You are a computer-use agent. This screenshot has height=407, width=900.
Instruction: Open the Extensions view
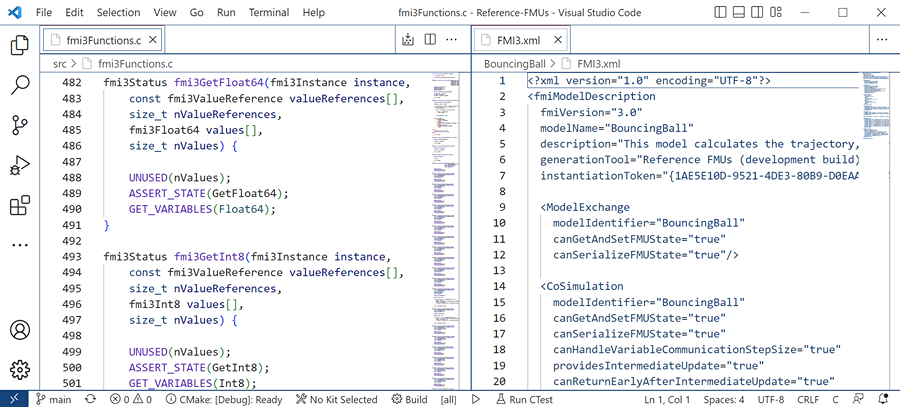click(x=20, y=205)
